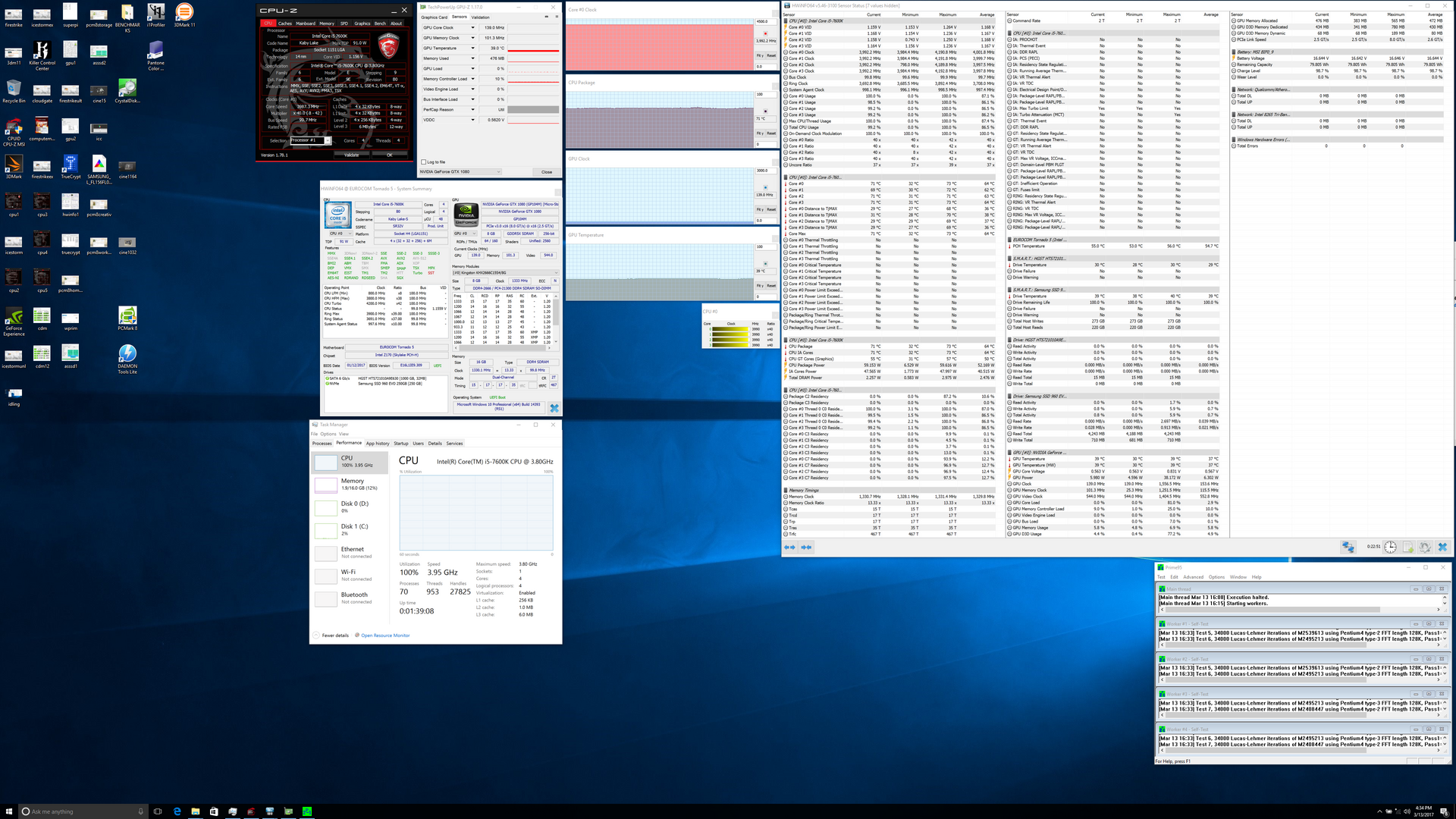Click Fit y on CPU Package graph
Screen dimensions: 1456x819
pyautogui.click(x=760, y=133)
